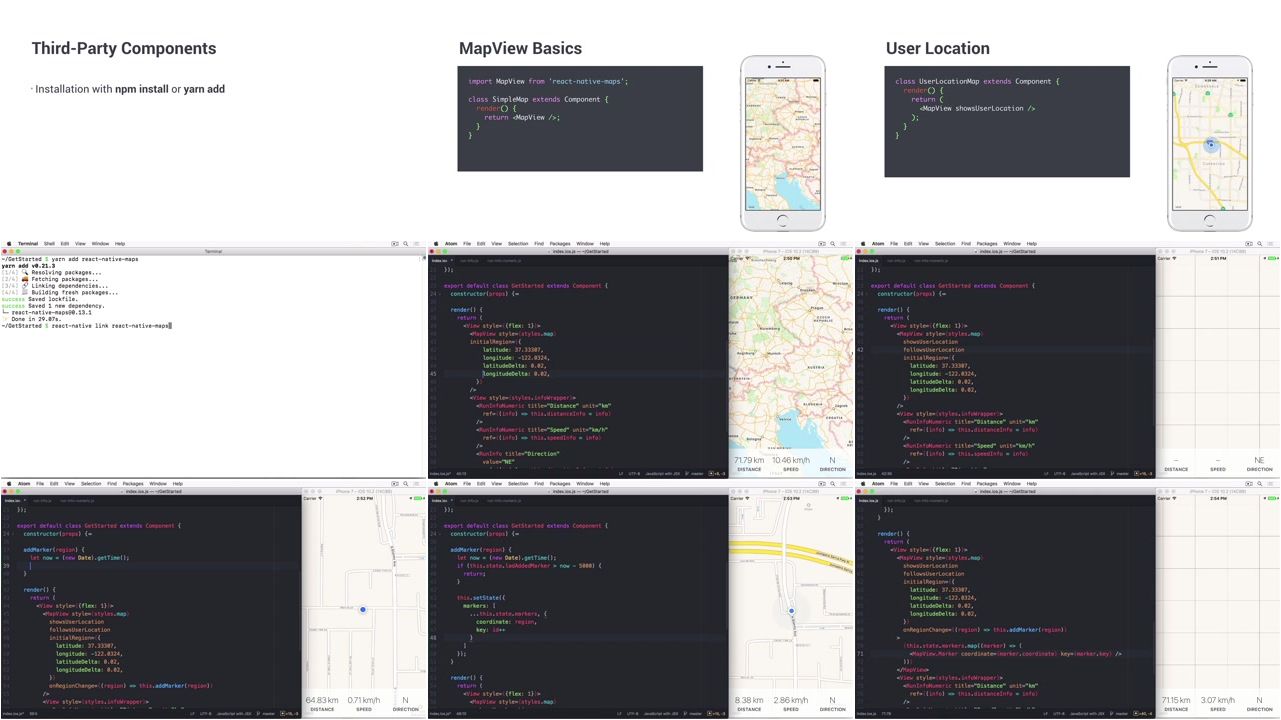
Task: Click the SimpleMap code block on MapView Basics slide
Action: pos(580,118)
